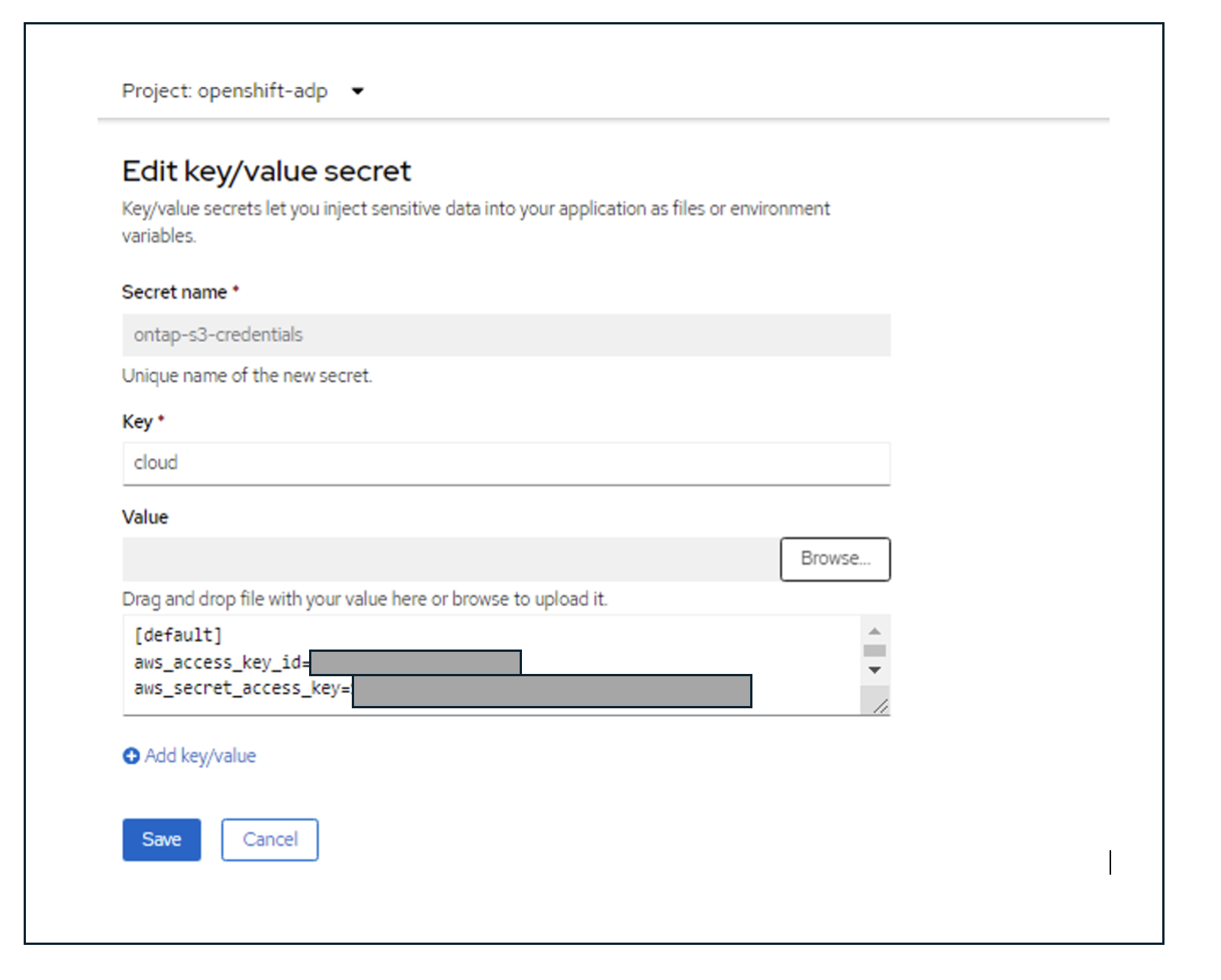Click the textarea resize handle corner

click(881, 707)
